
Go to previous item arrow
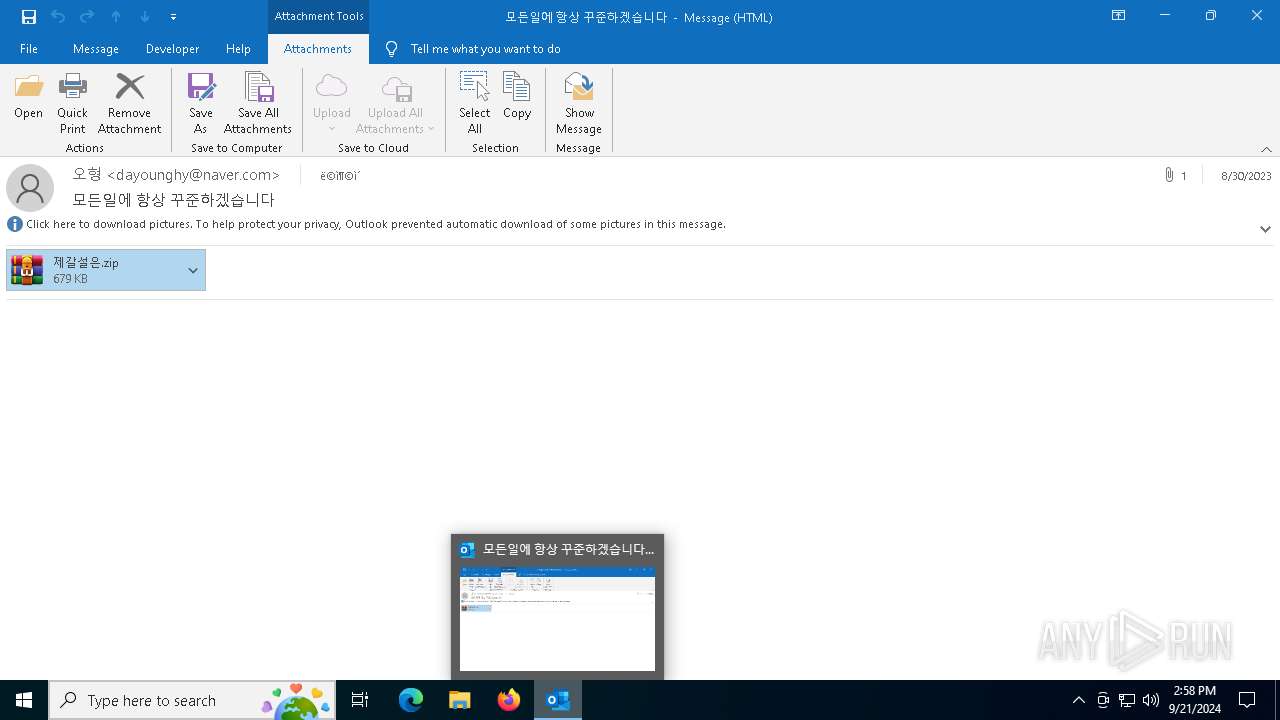[x=116, y=16]
